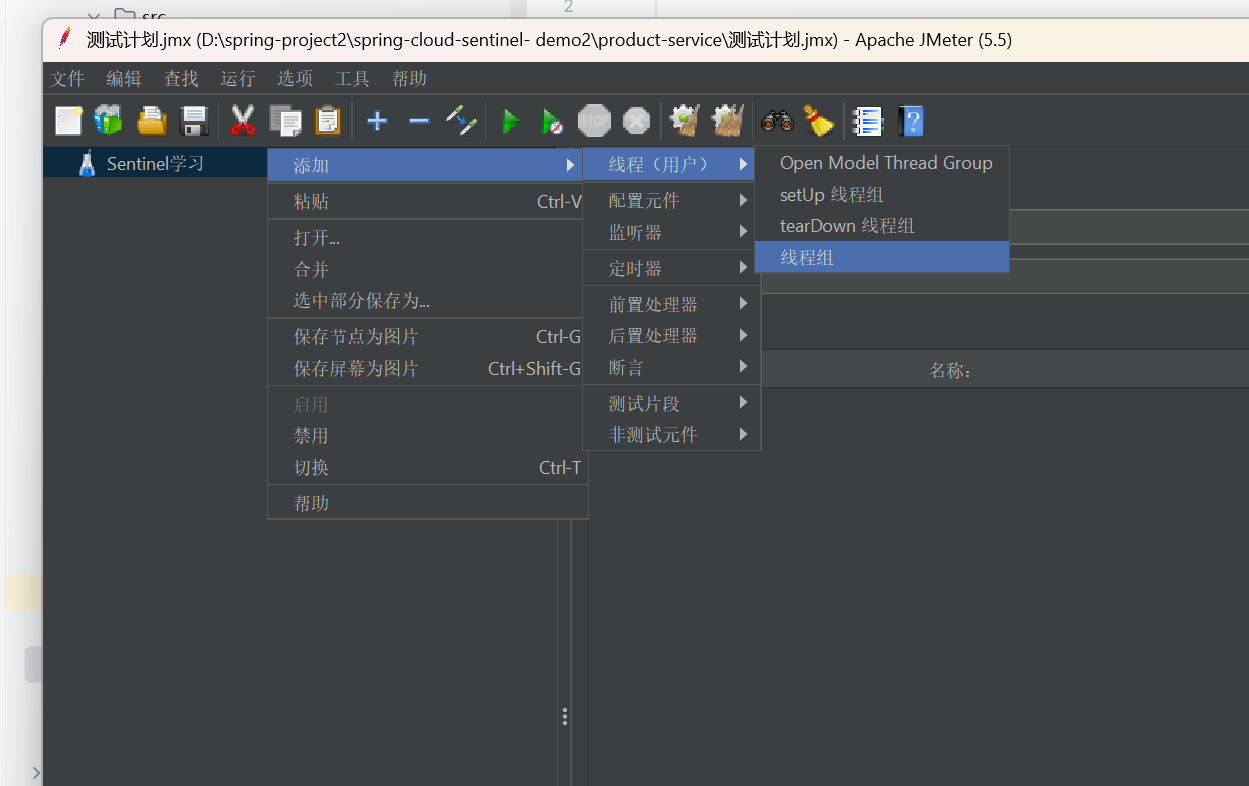Click the Help question mark icon
1249x786 pixels.
click(911, 121)
